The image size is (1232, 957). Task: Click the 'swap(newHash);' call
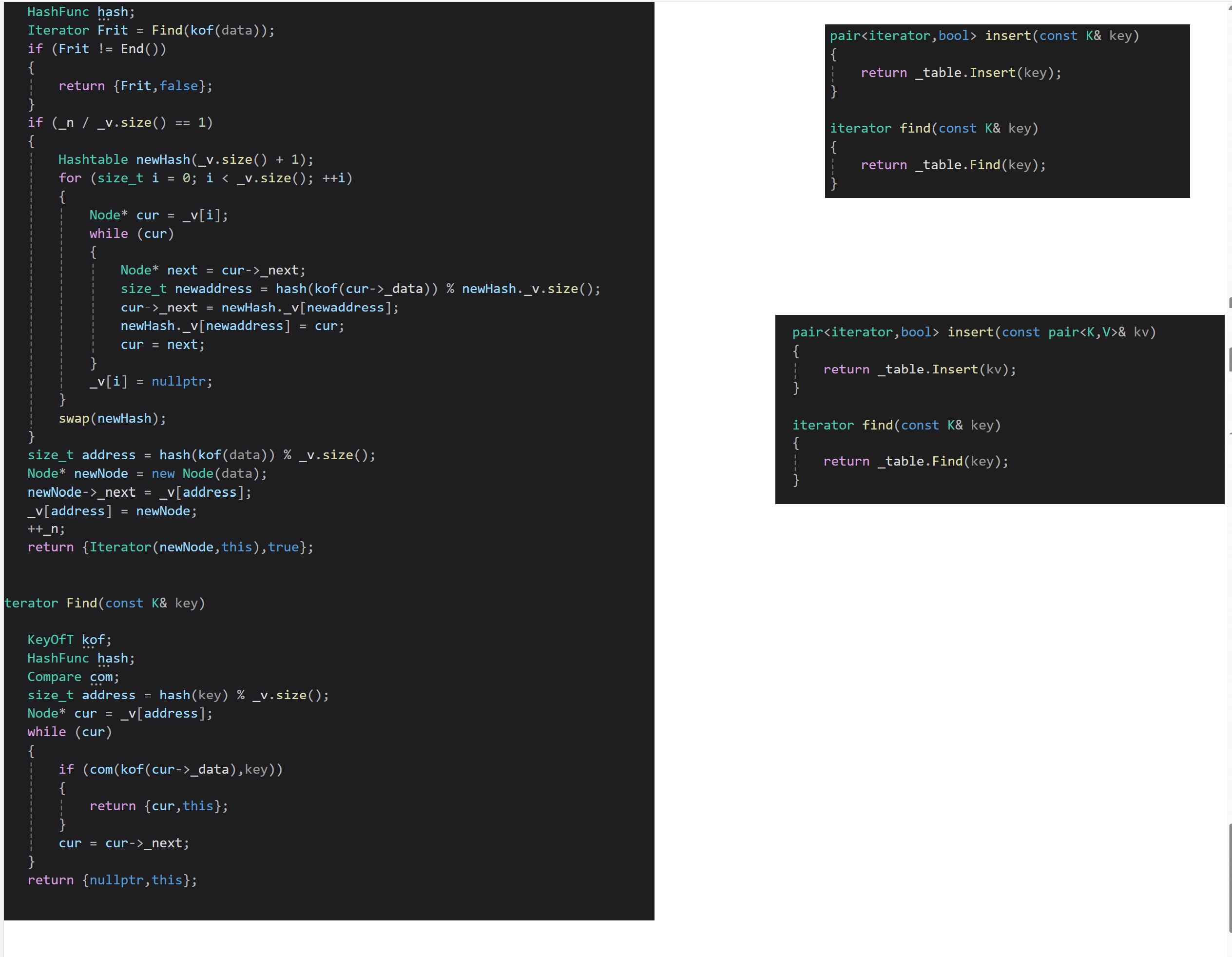112,419
